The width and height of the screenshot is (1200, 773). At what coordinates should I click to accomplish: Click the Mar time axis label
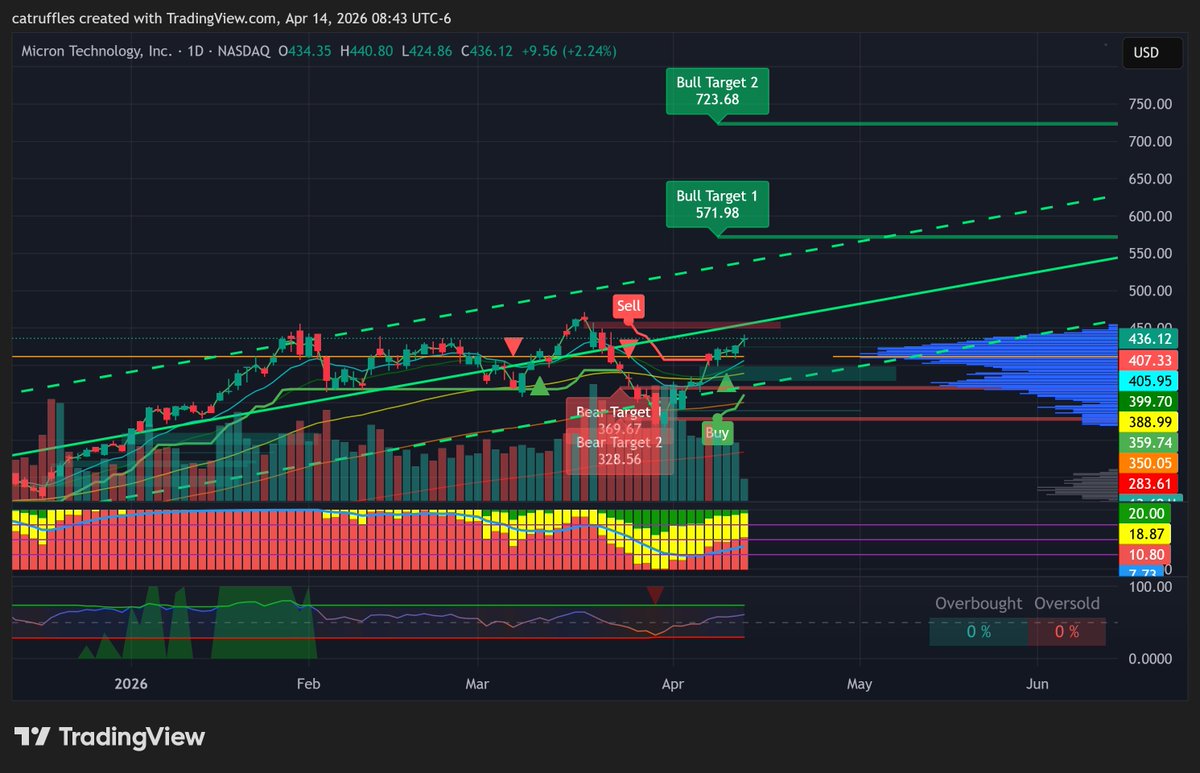[478, 685]
